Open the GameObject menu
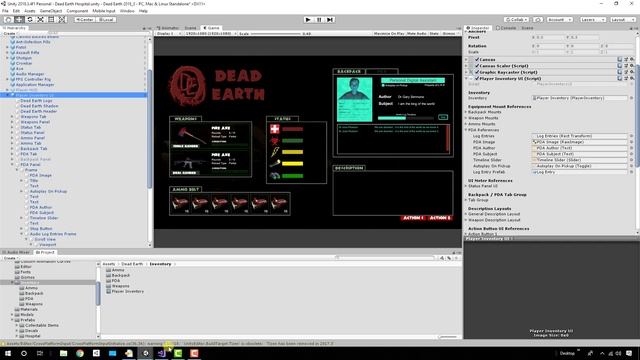 pyautogui.click(x=51, y=11)
